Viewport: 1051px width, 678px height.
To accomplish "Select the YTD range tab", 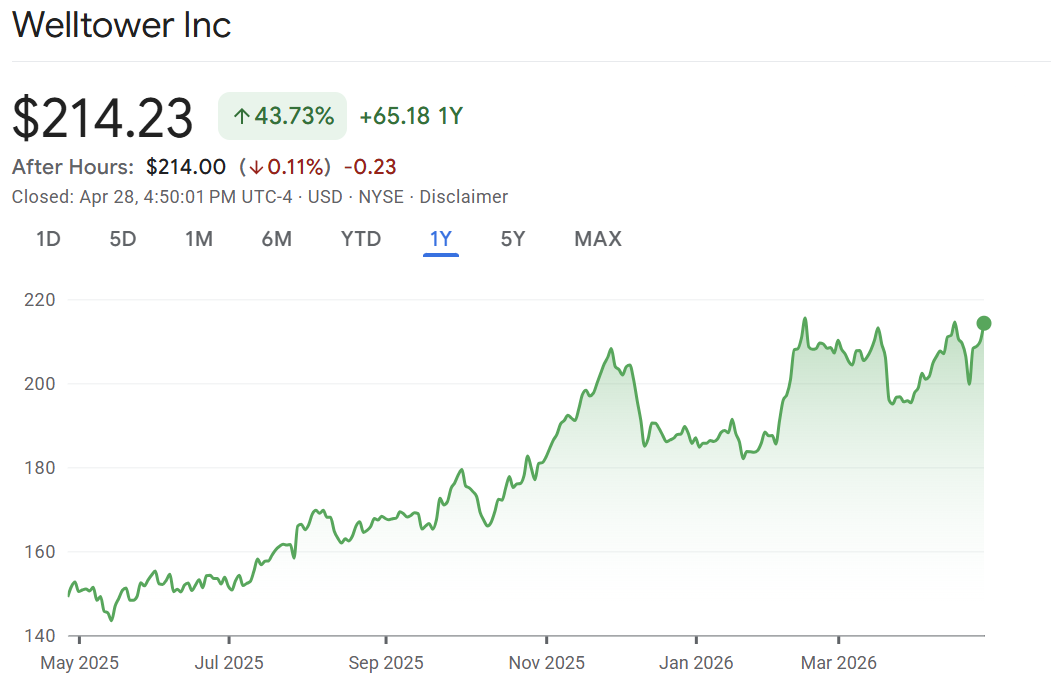I will coord(360,239).
